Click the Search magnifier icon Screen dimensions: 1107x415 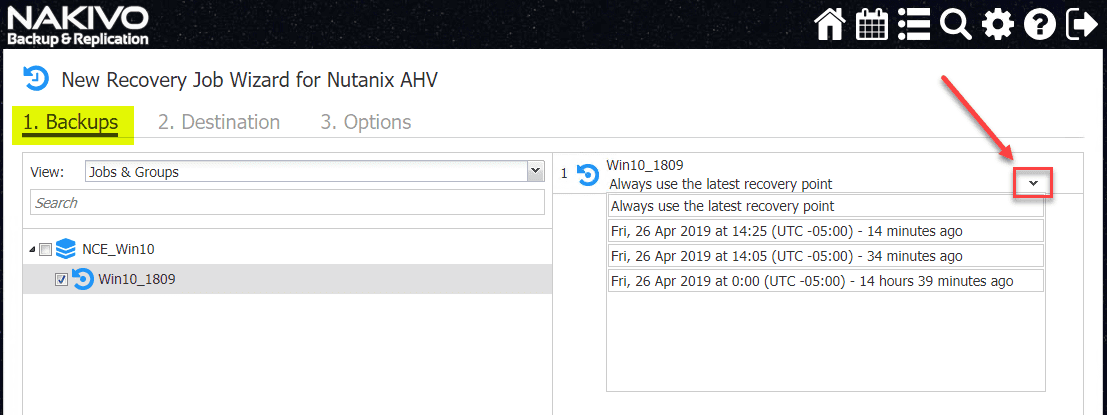point(956,24)
